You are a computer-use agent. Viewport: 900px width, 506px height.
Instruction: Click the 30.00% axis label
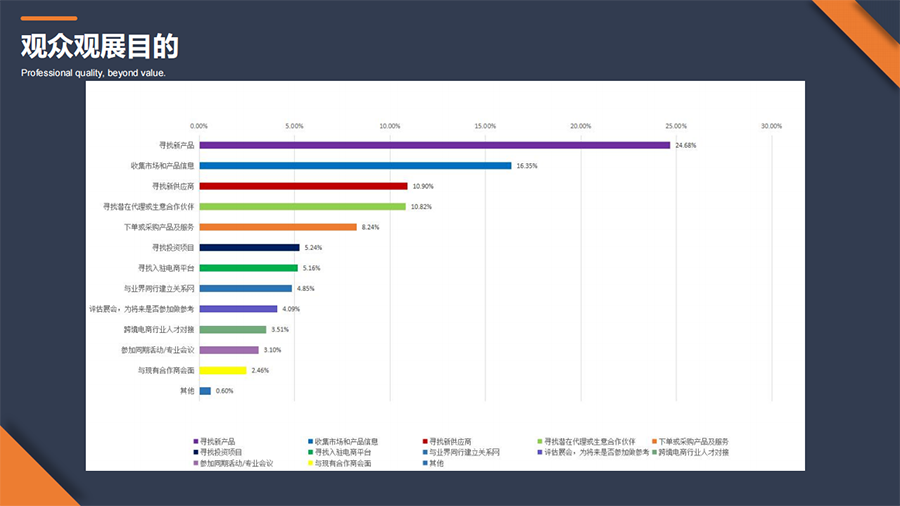771,126
